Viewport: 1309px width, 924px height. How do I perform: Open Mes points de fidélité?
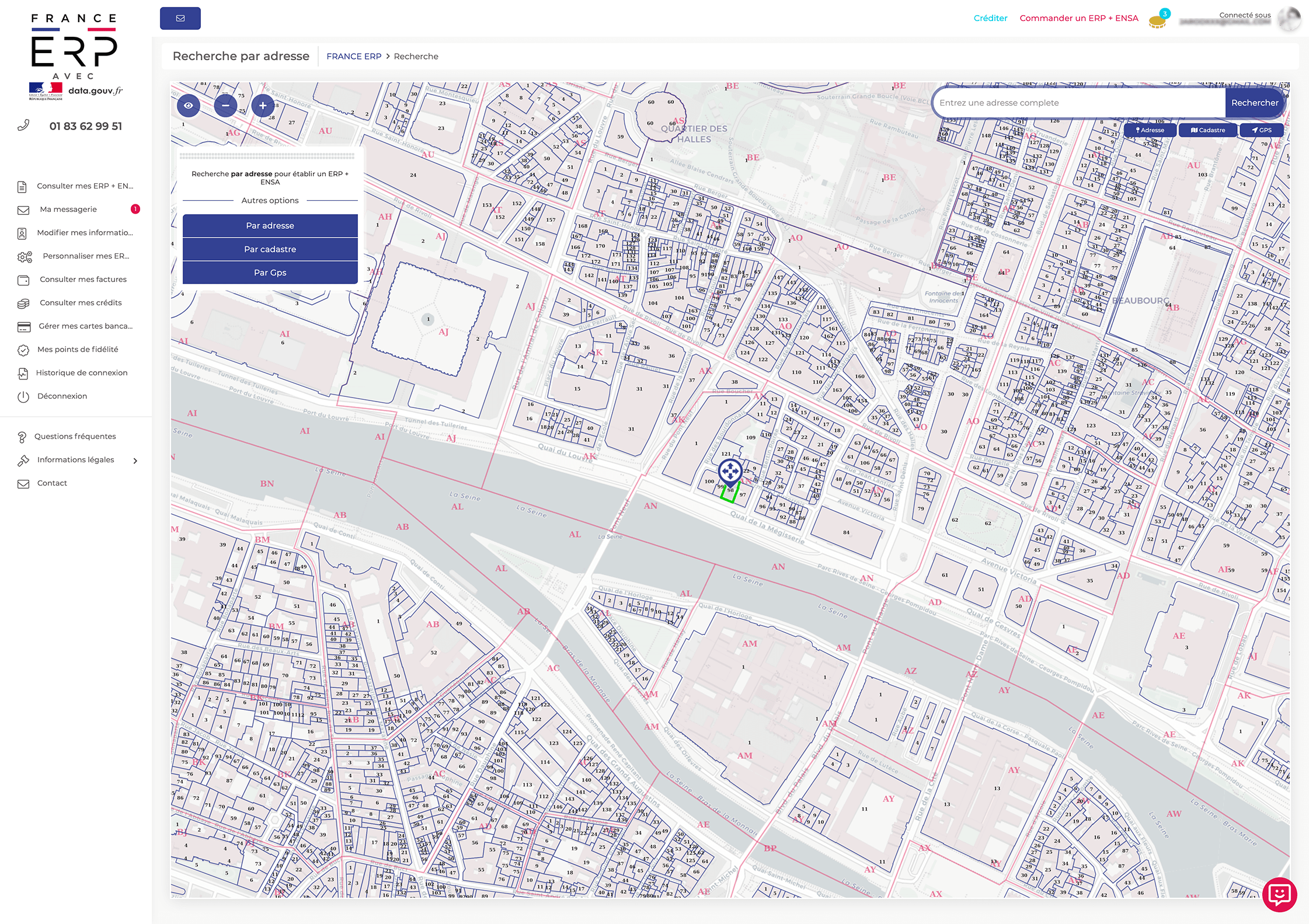pyautogui.click(x=78, y=350)
